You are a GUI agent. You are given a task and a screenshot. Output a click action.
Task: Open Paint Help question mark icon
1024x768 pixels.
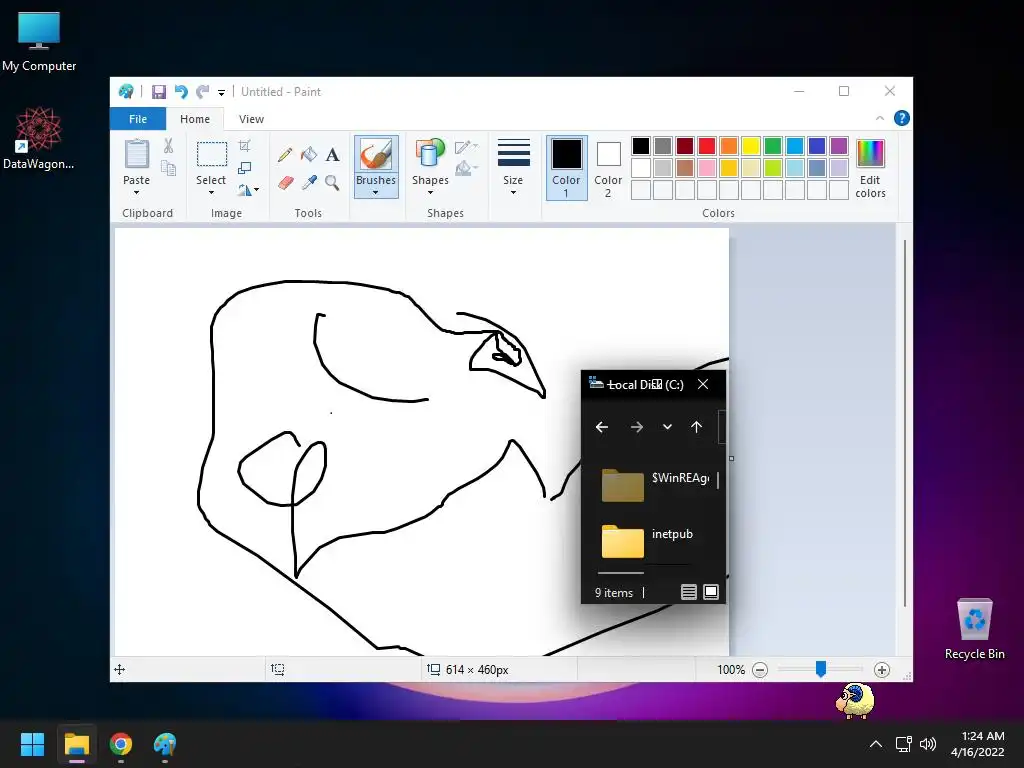click(902, 118)
